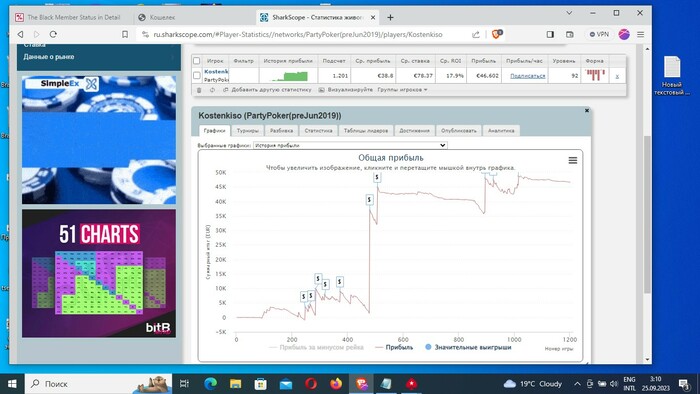
Task: Open the PokerStars red icon on taskbar
Action: pyautogui.click(x=411, y=384)
